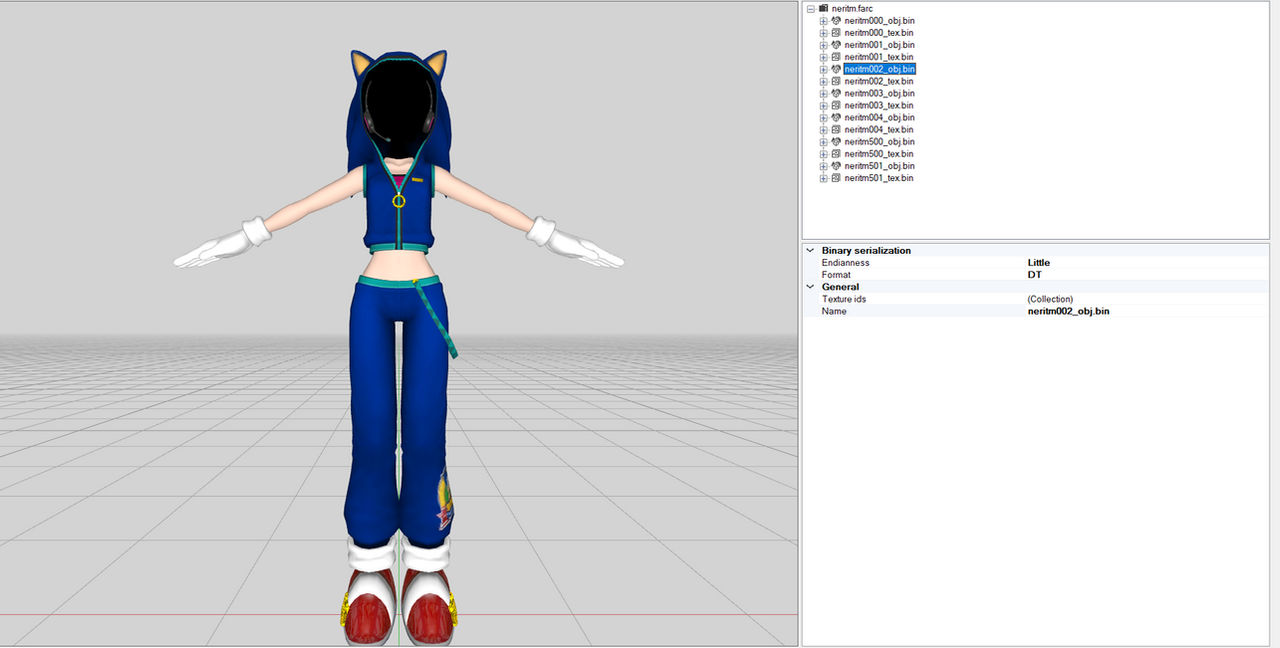Viewport: 1280px width, 648px height.
Task: Collapse the Binary serialization category
Action: pyautogui.click(x=810, y=251)
